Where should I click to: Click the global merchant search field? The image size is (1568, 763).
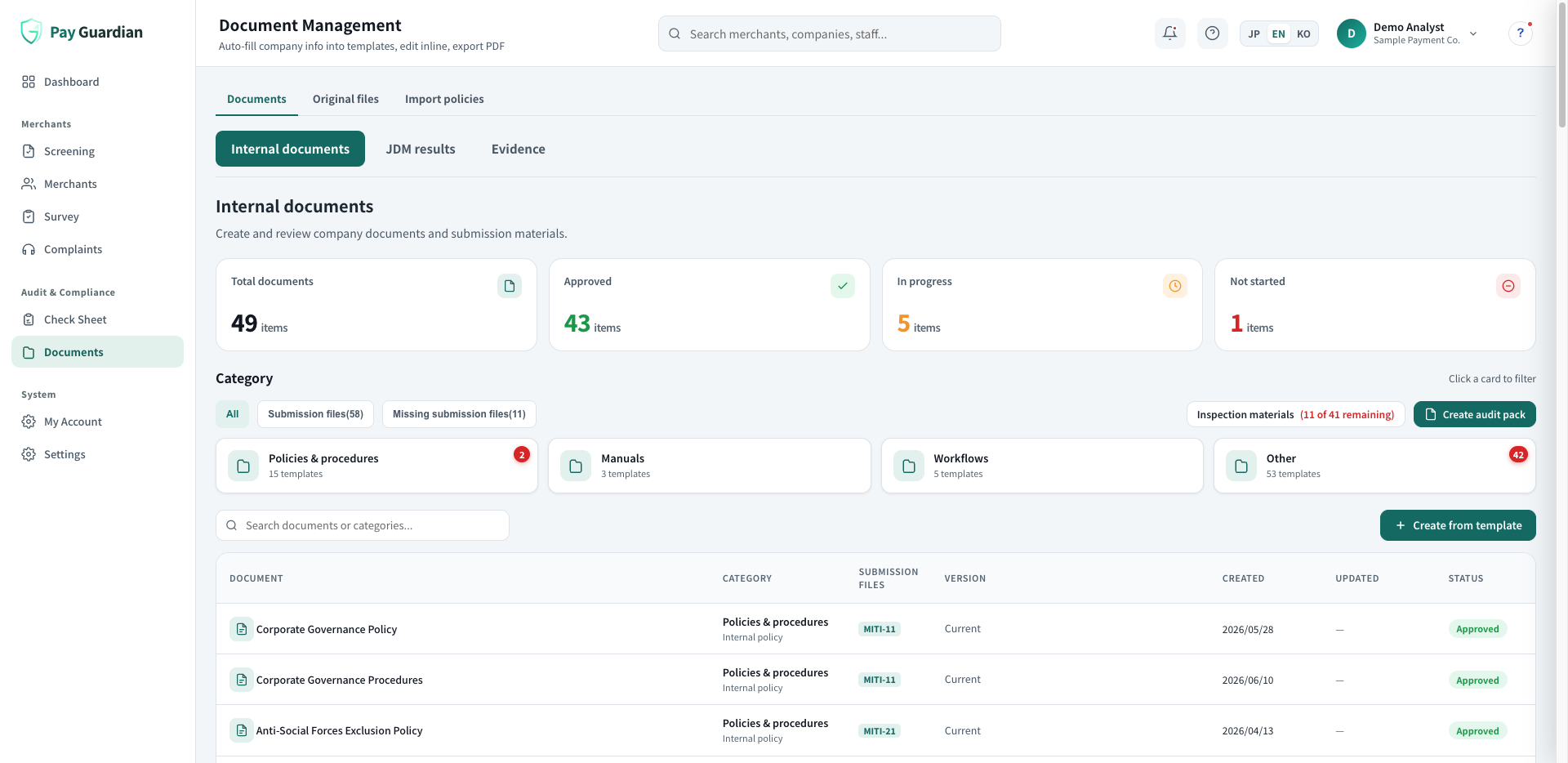[x=830, y=33]
